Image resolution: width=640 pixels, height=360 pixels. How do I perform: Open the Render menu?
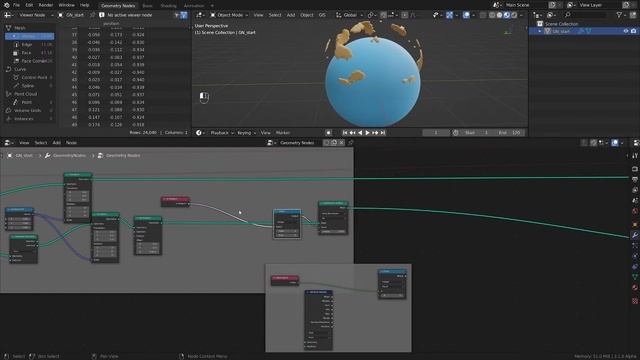tap(46, 5)
